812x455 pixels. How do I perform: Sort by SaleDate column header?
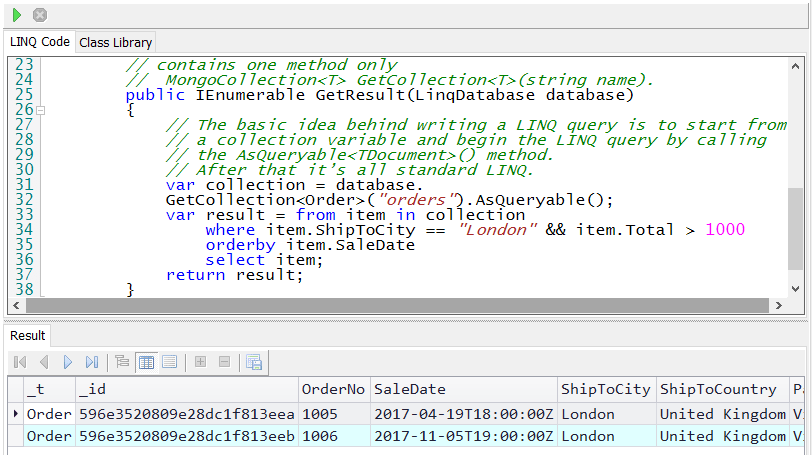click(x=463, y=389)
